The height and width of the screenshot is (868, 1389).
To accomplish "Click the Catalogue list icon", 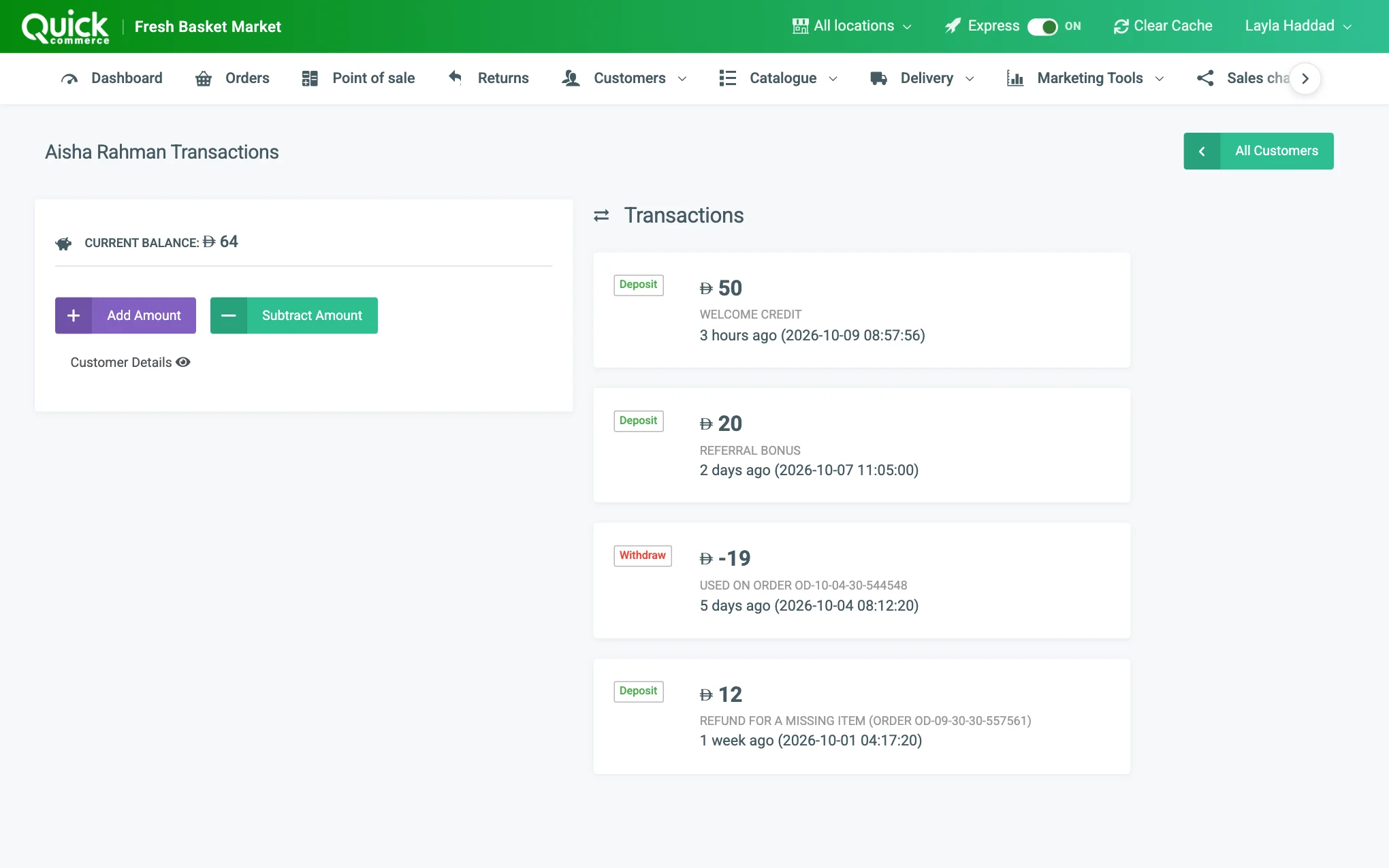I will pyautogui.click(x=728, y=78).
